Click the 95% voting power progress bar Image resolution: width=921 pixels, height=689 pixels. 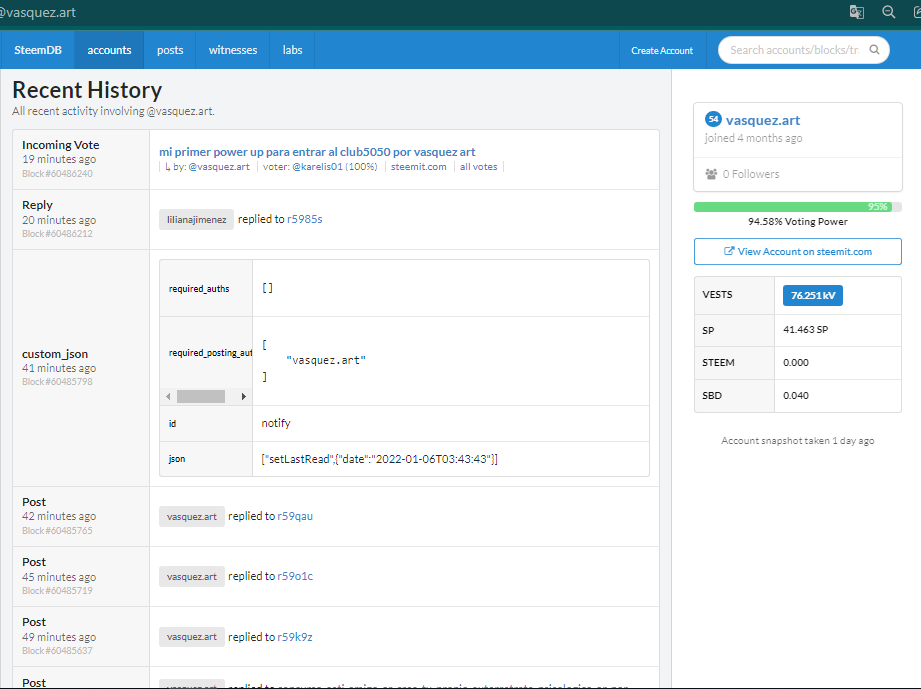click(x=798, y=207)
